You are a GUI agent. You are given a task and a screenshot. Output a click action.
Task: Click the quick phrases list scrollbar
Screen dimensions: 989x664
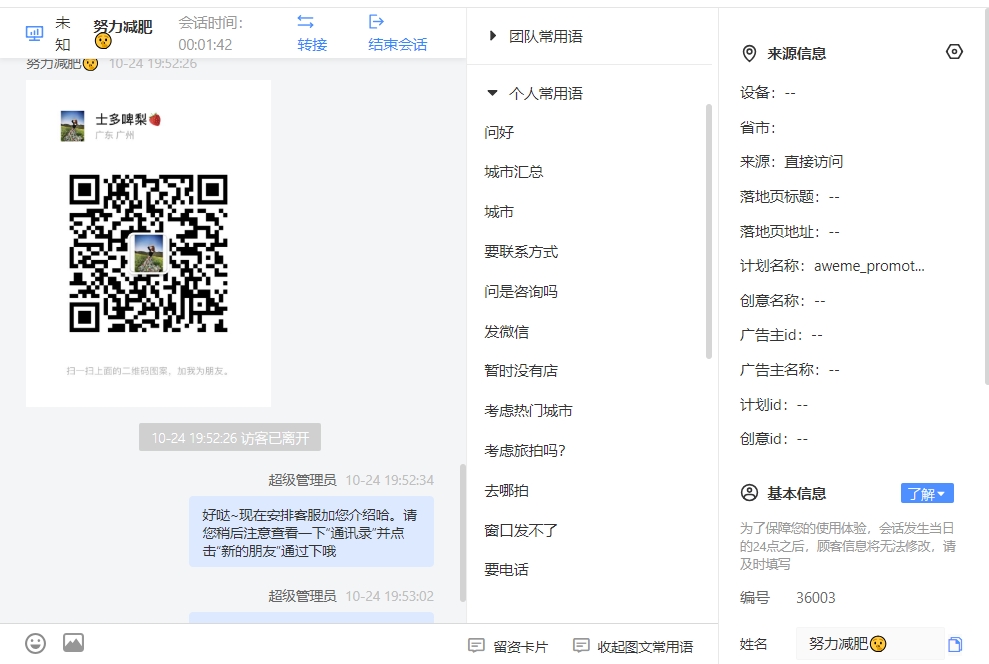coord(709,231)
